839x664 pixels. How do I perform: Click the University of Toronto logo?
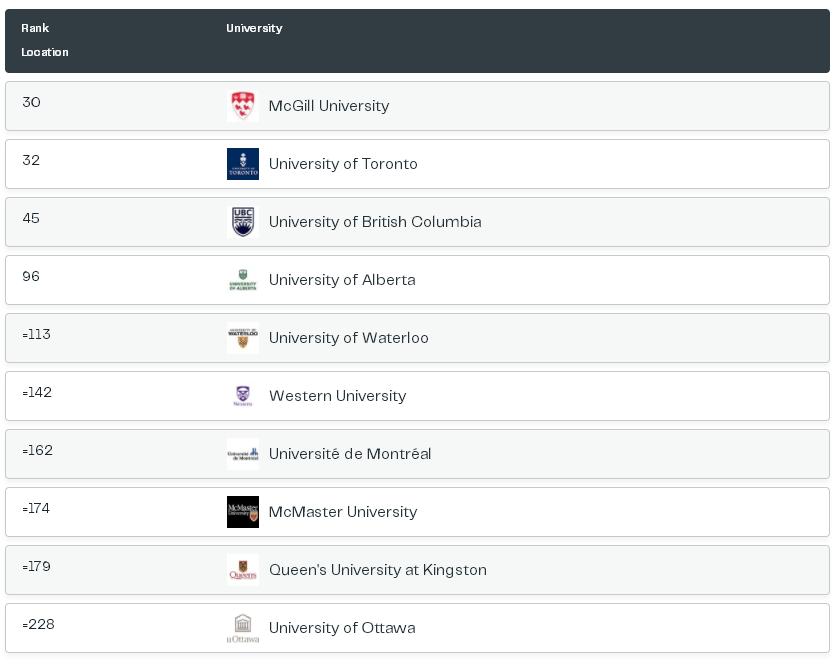point(242,164)
